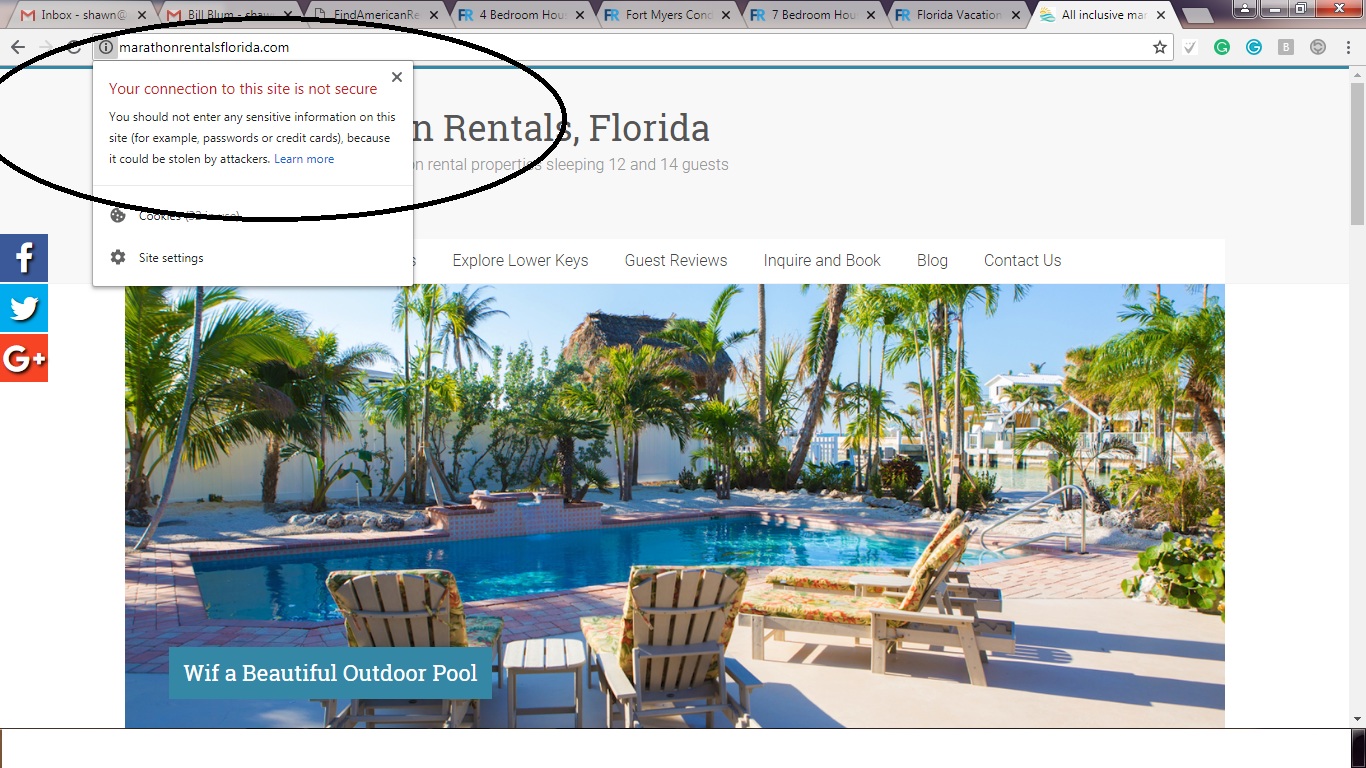Screen dimensions: 1366x768
Task: Click Explore Lower Keys in navigation
Action: tap(520, 260)
